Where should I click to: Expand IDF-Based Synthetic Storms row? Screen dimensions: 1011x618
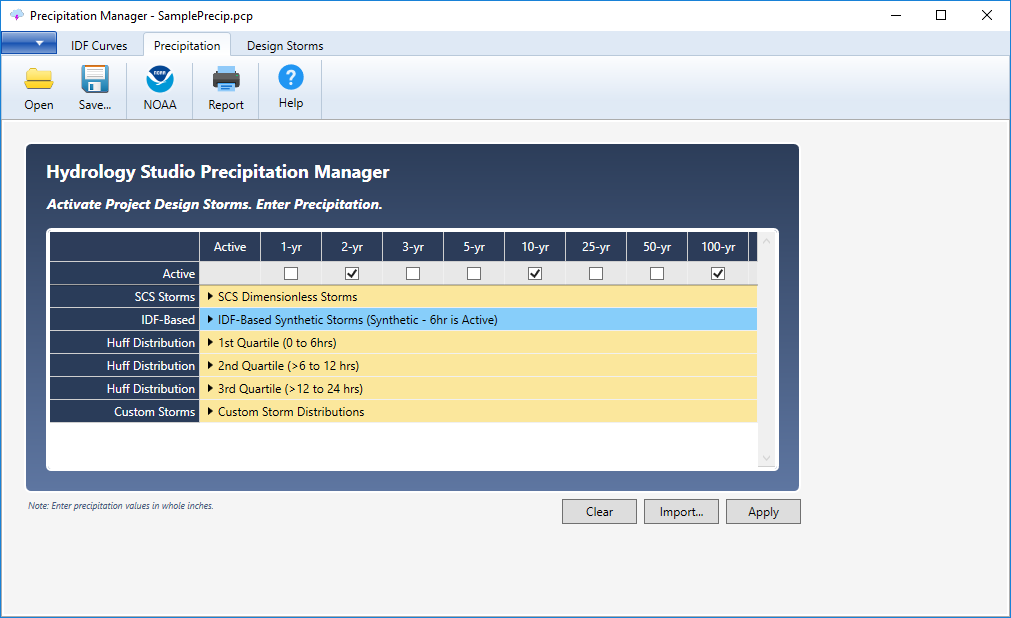(210, 319)
